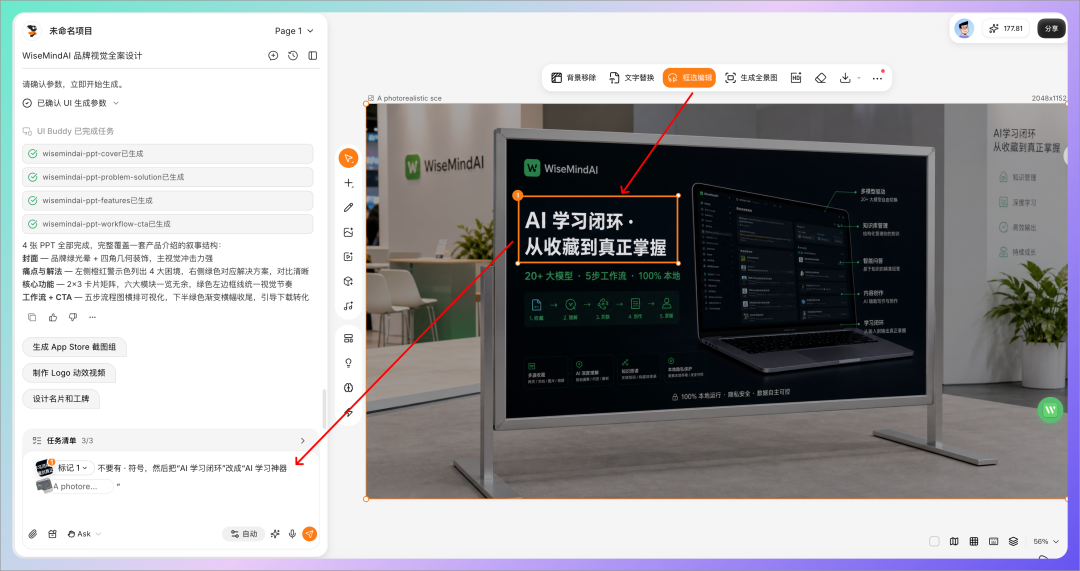Click the add element plus tool
This screenshot has width=1080, height=571.
349,183
